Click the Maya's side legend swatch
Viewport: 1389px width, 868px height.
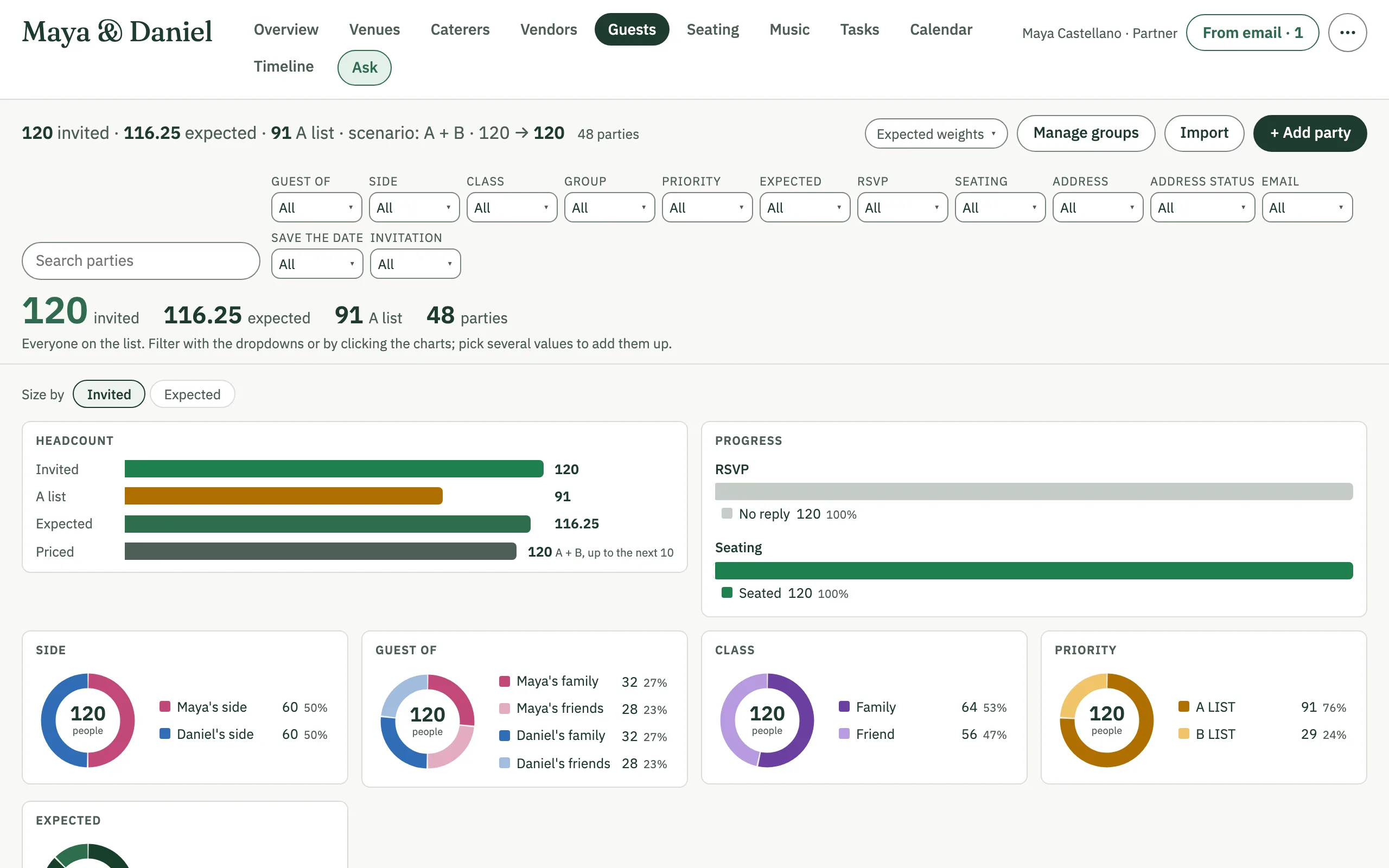pyautogui.click(x=165, y=706)
